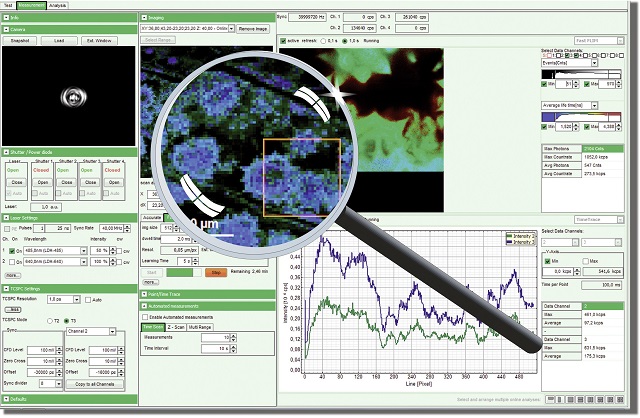Click the Select Range button
The image size is (640, 418).
(x=158, y=40)
